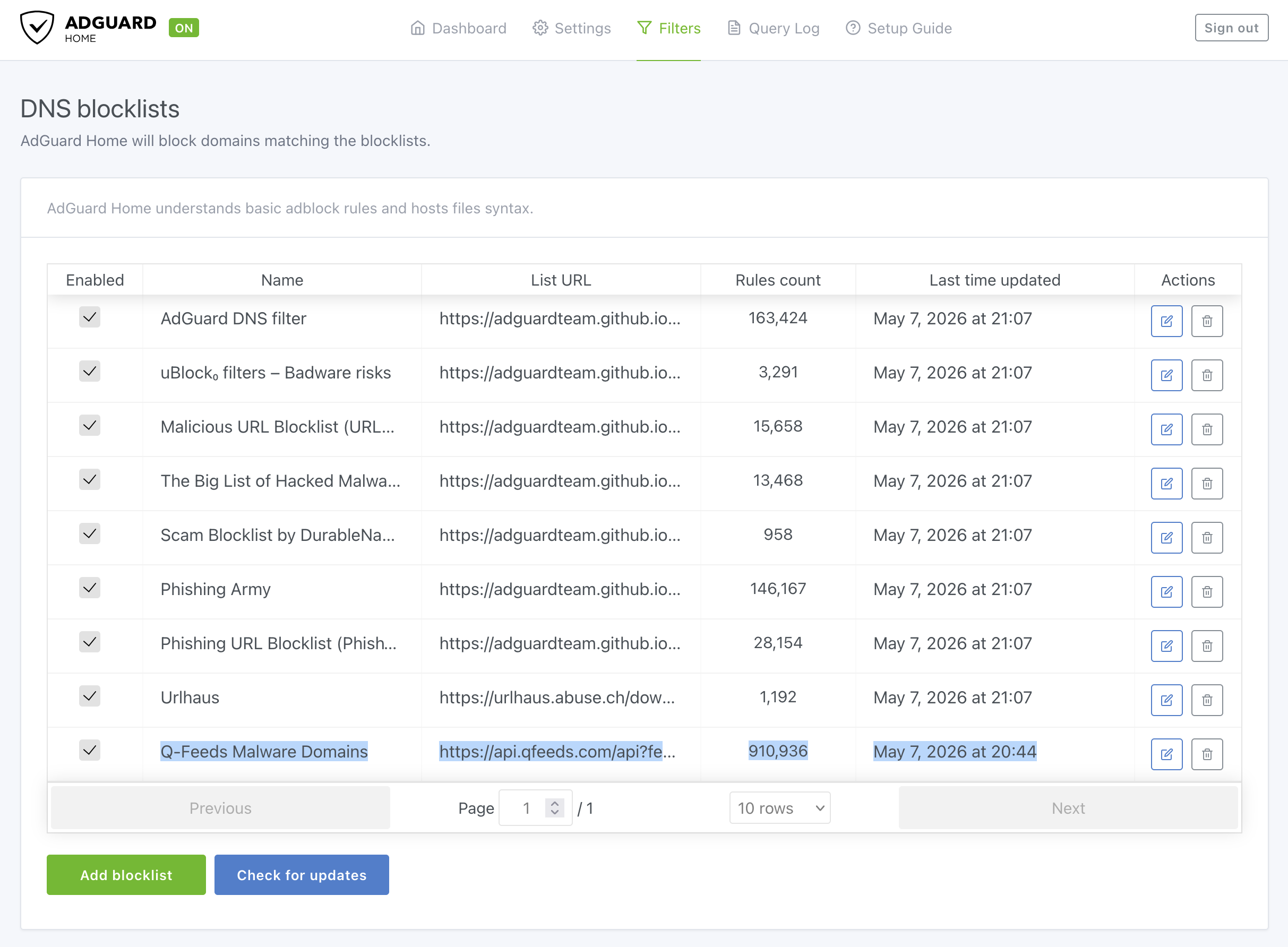Uncheck uBlock filters Badware risks
The width and height of the screenshot is (1288, 947).
point(89,371)
